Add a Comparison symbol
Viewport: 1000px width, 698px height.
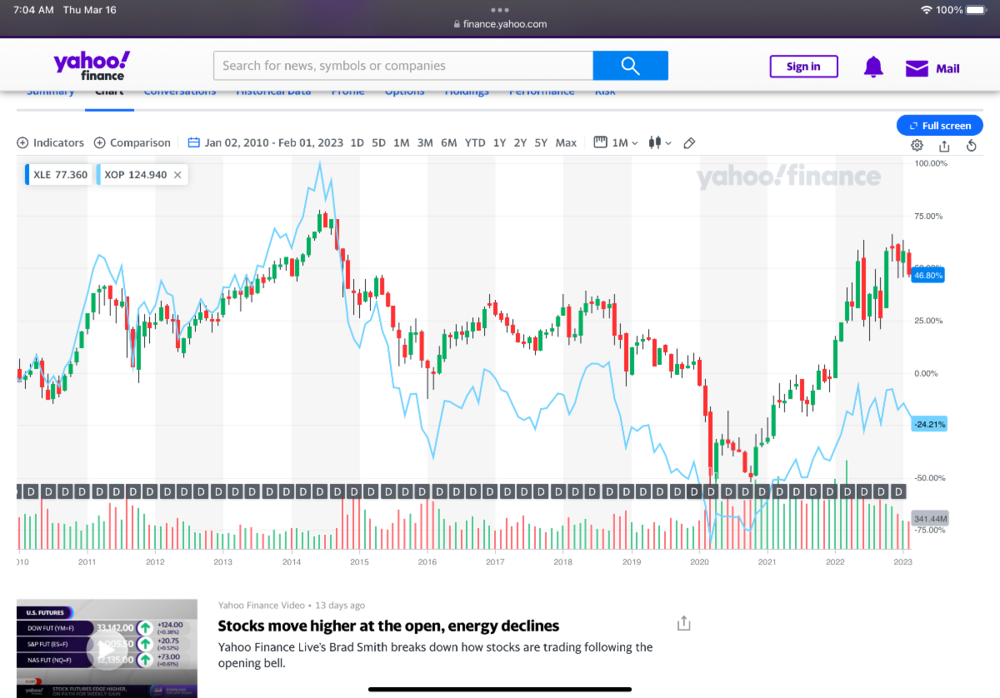[132, 143]
